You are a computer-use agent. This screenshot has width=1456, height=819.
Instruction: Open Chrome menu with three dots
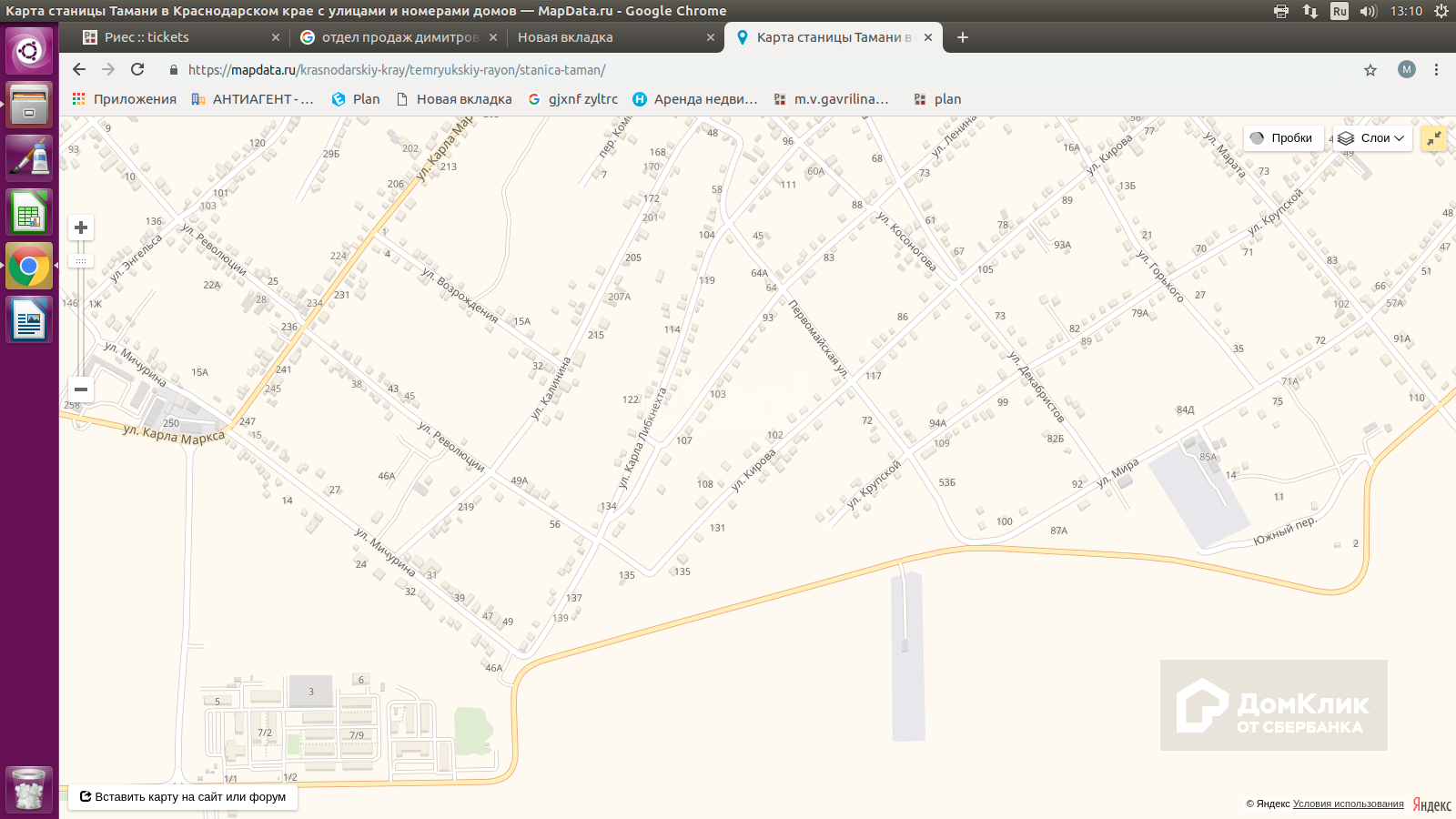(x=1436, y=70)
